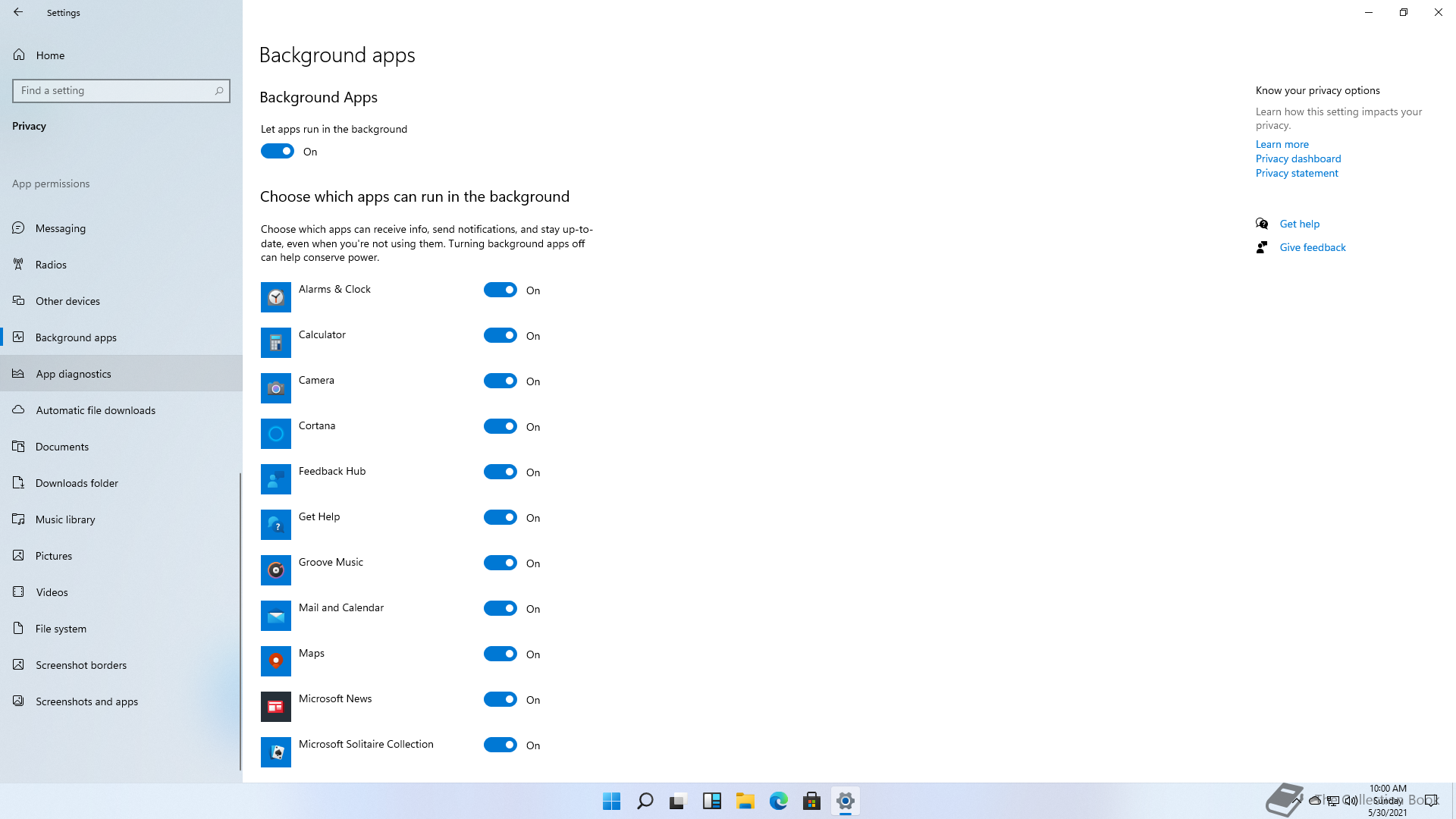
Task: Click the Microsoft Solitaire Collection icon
Action: (x=276, y=752)
